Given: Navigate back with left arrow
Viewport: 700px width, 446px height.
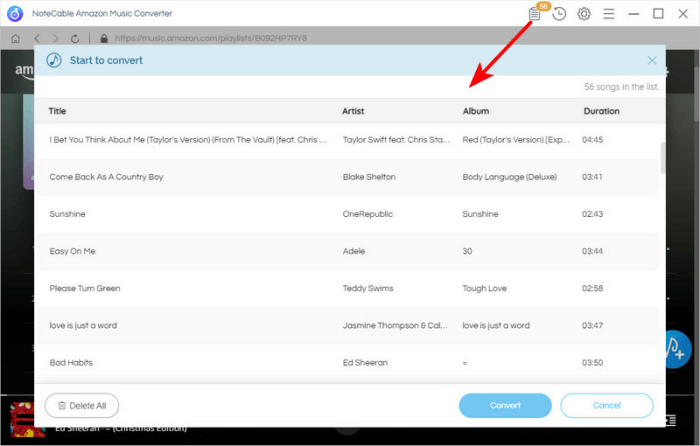Looking at the screenshot, I should [37, 38].
